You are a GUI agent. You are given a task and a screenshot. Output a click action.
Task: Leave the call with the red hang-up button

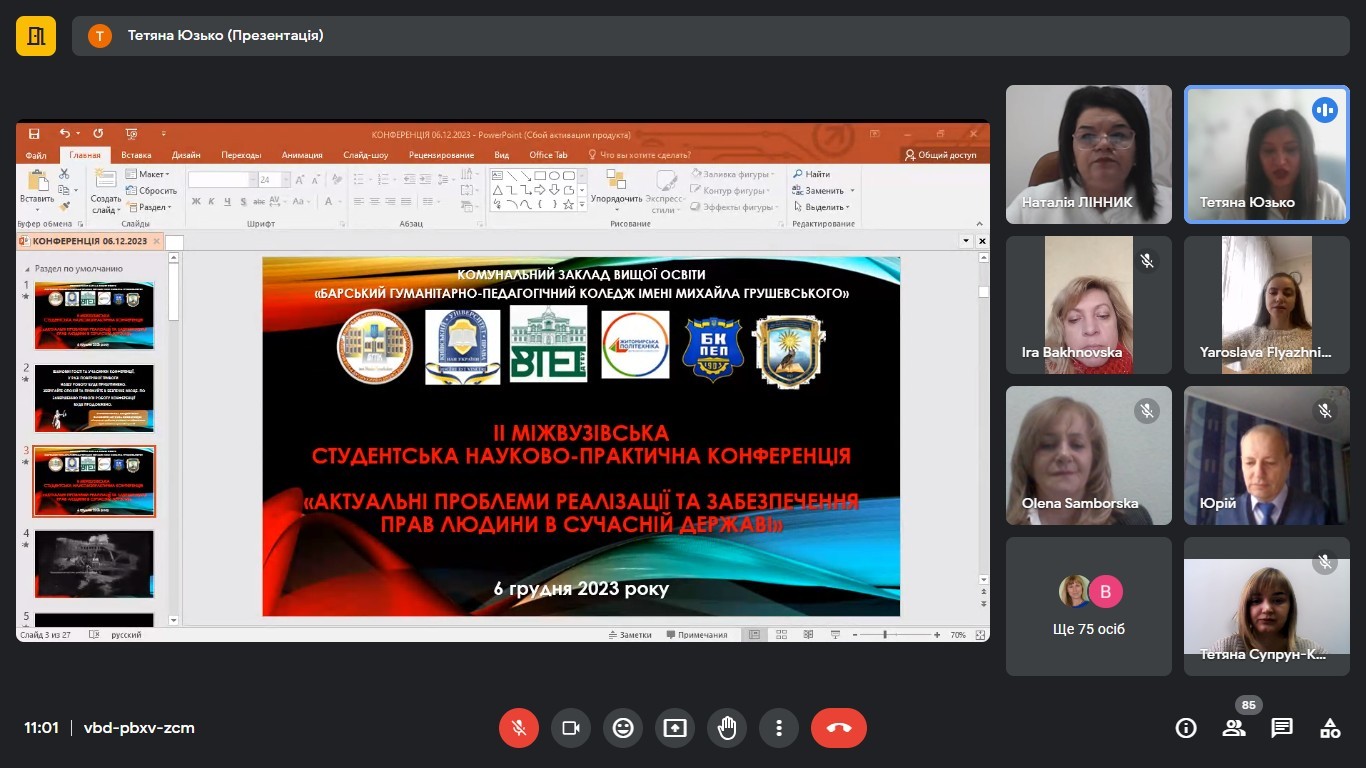(x=838, y=728)
